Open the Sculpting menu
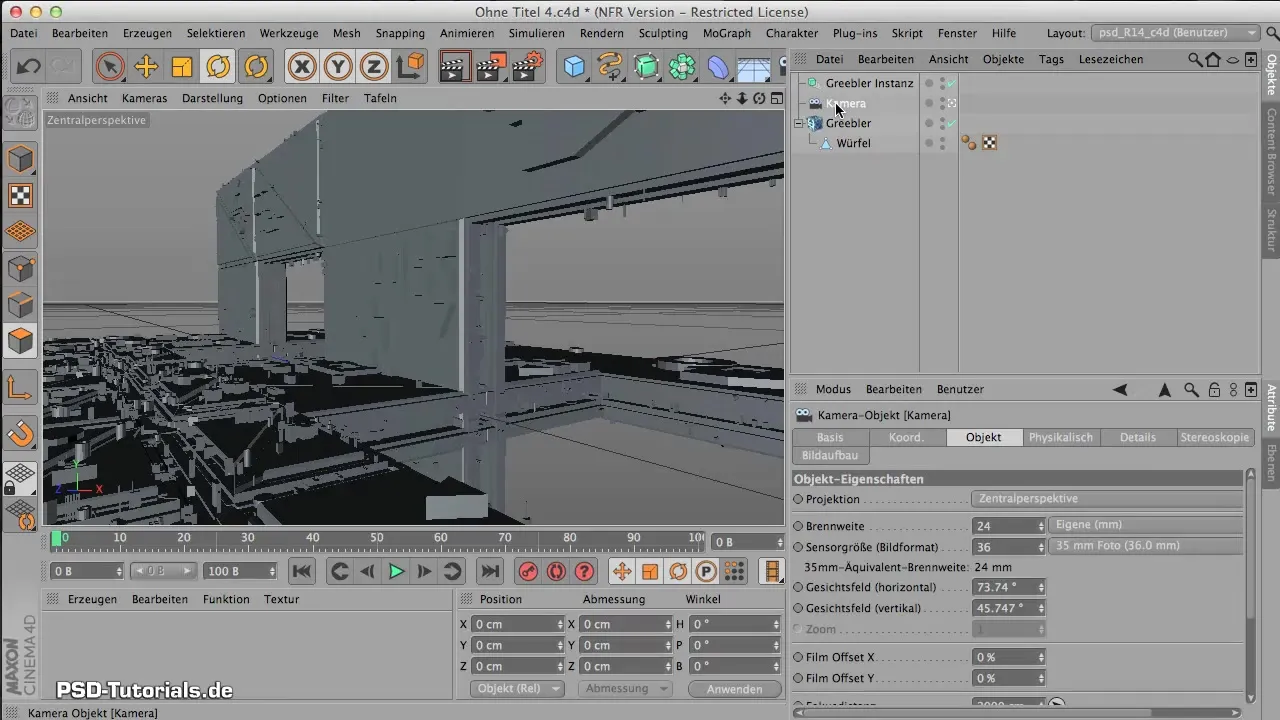This screenshot has height=720, width=1280. pos(664,33)
